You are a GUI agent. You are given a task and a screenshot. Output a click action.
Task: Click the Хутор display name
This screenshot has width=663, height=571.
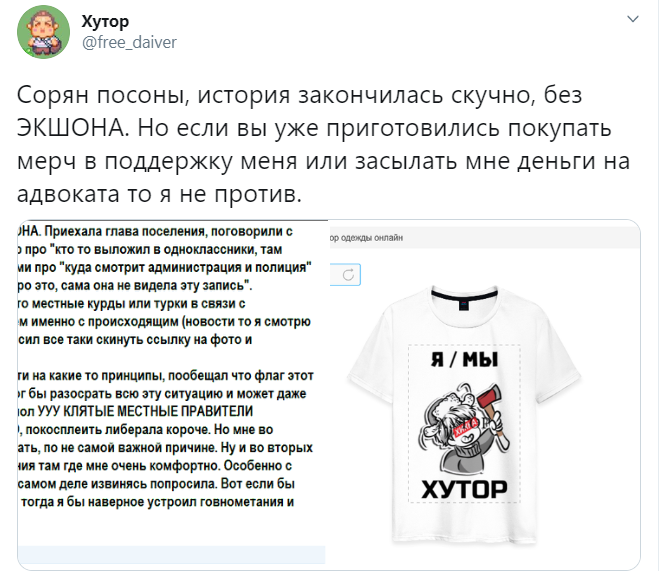click(105, 21)
